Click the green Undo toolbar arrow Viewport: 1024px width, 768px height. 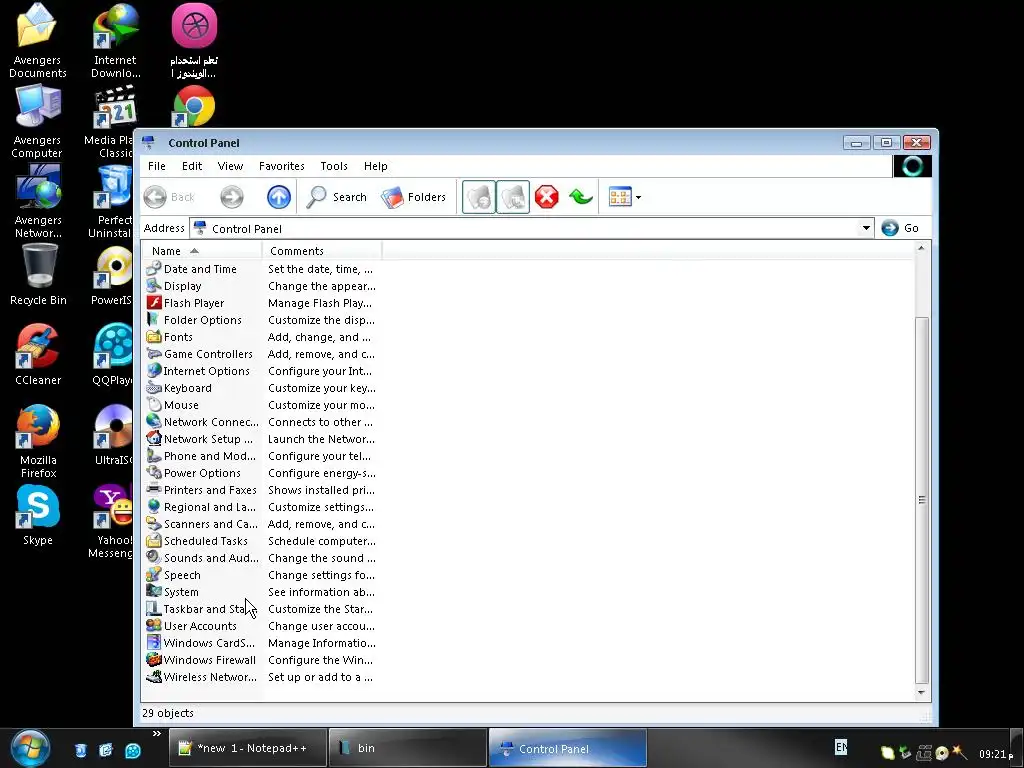pos(581,197)
